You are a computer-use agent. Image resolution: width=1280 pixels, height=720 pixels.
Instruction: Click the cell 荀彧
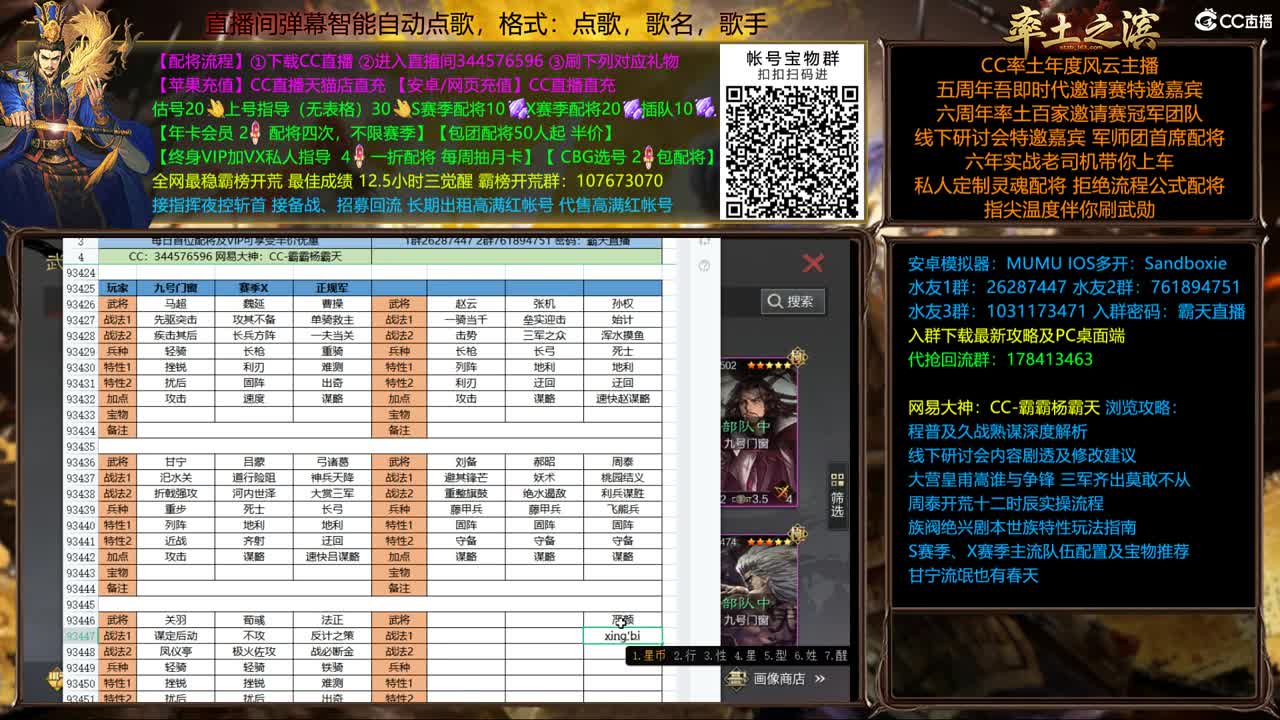pyautogui.click(x=253, y=620)
